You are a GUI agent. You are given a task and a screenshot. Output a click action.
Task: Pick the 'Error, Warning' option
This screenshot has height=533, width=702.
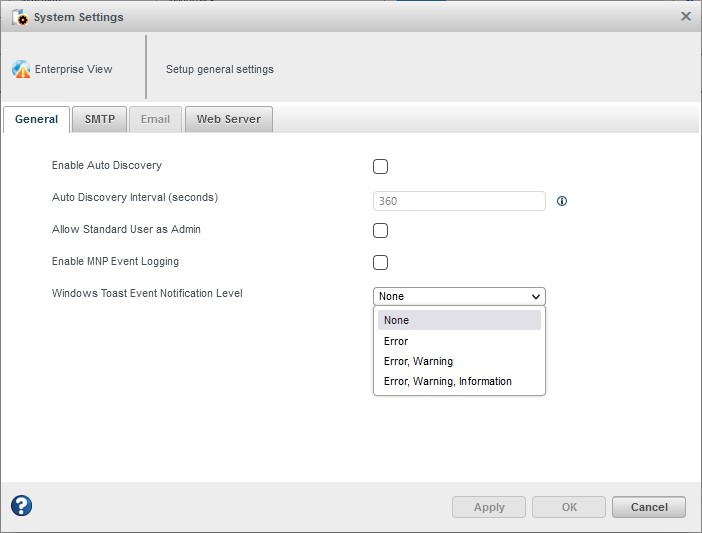point(459,361)
